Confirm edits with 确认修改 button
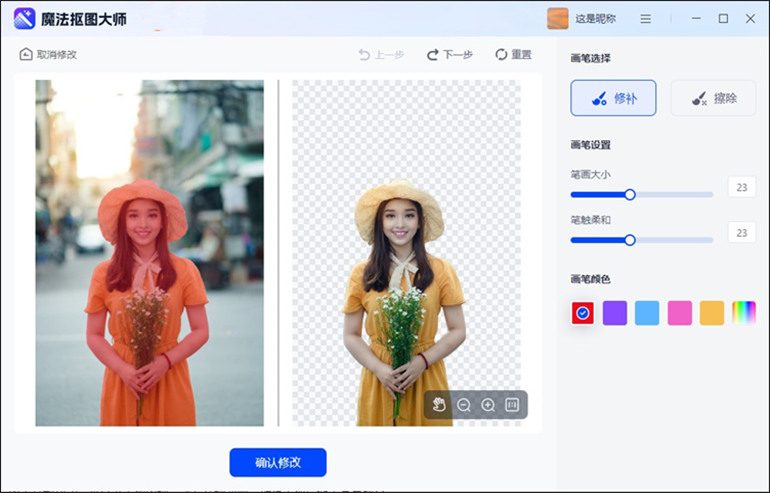Viewport: 770px width, 493px height. (x=278, y=462)
